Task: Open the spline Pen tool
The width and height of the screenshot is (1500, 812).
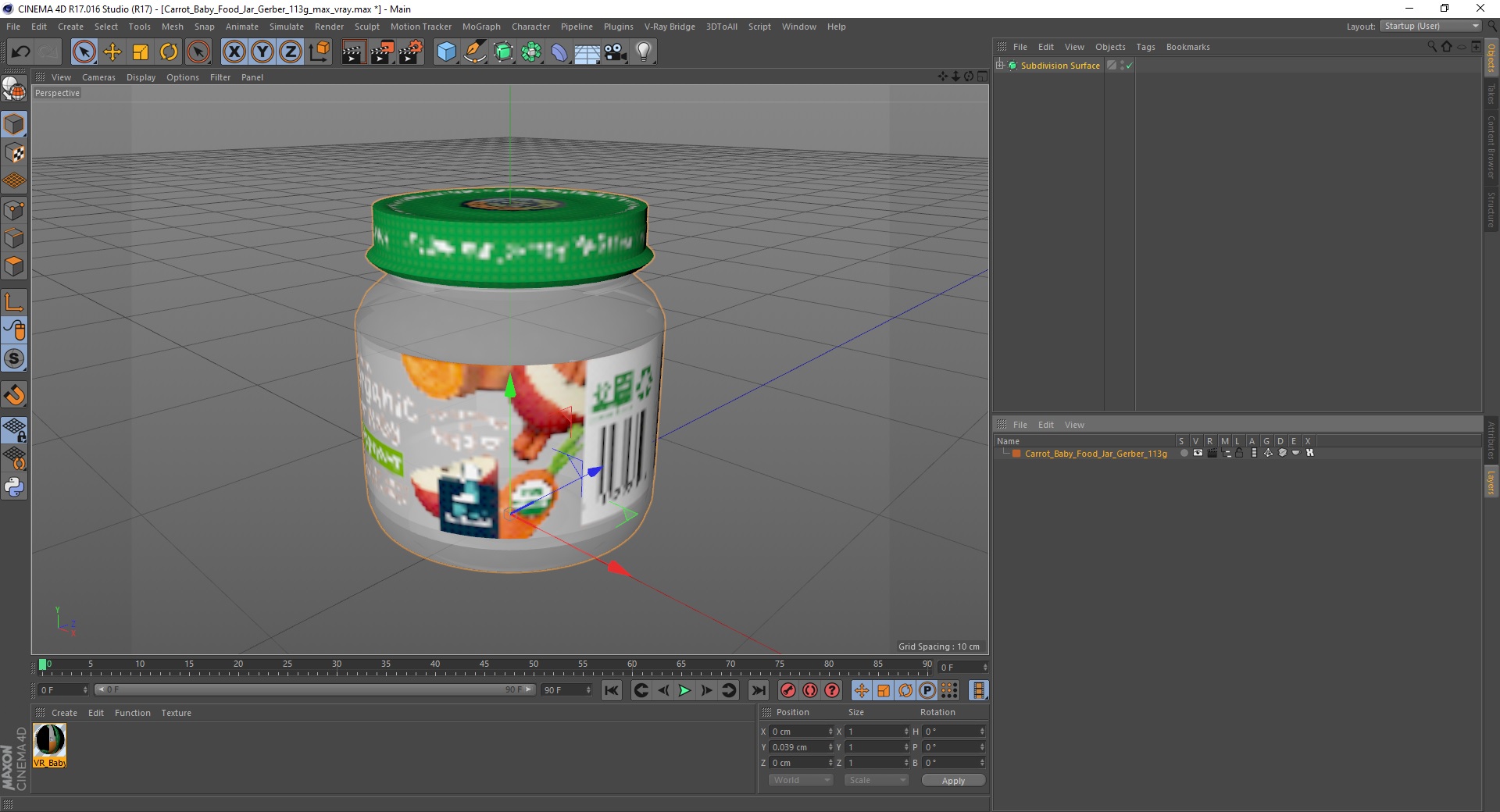Action: 474,52
